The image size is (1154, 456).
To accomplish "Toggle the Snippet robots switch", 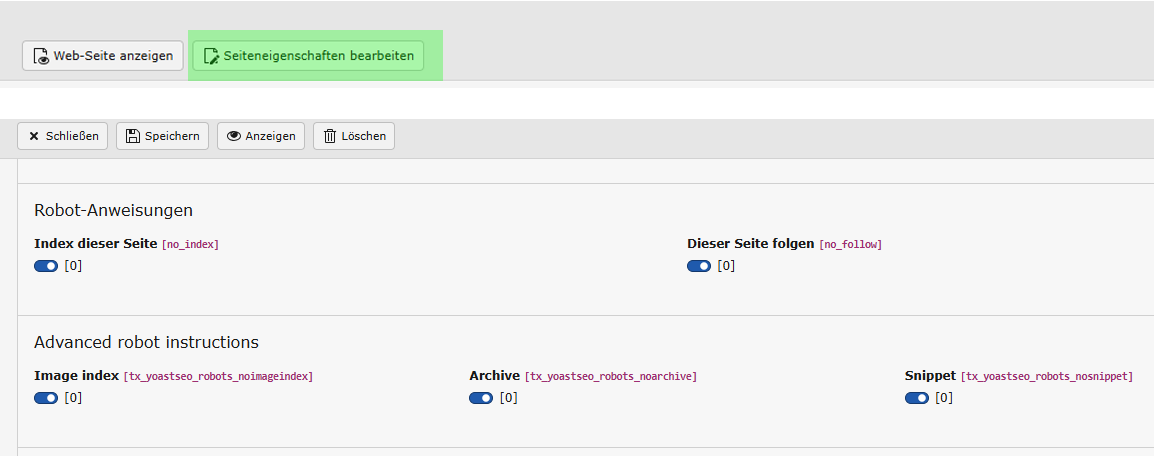I will tap(917, 398).
